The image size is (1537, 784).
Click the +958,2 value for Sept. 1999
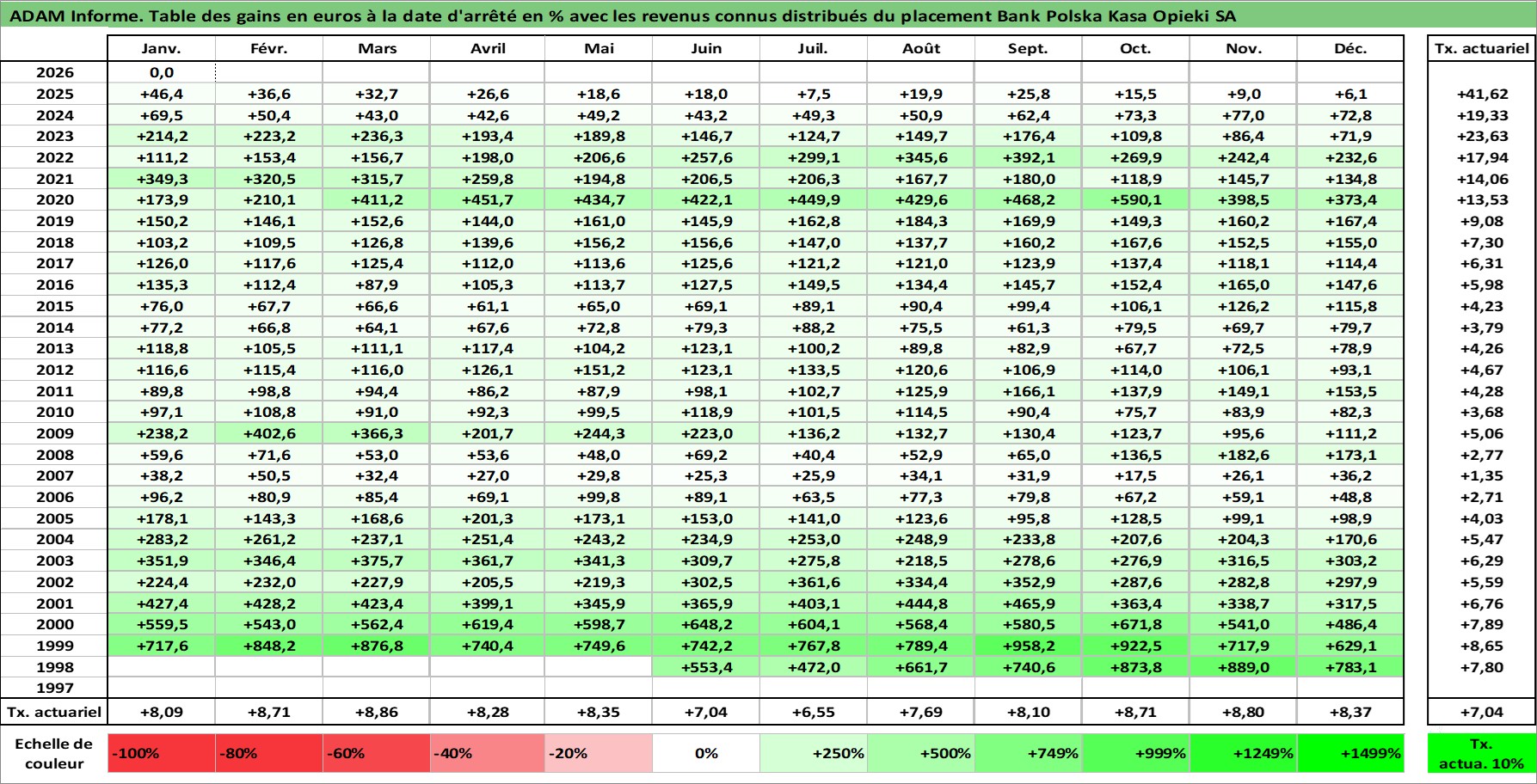1029,646
